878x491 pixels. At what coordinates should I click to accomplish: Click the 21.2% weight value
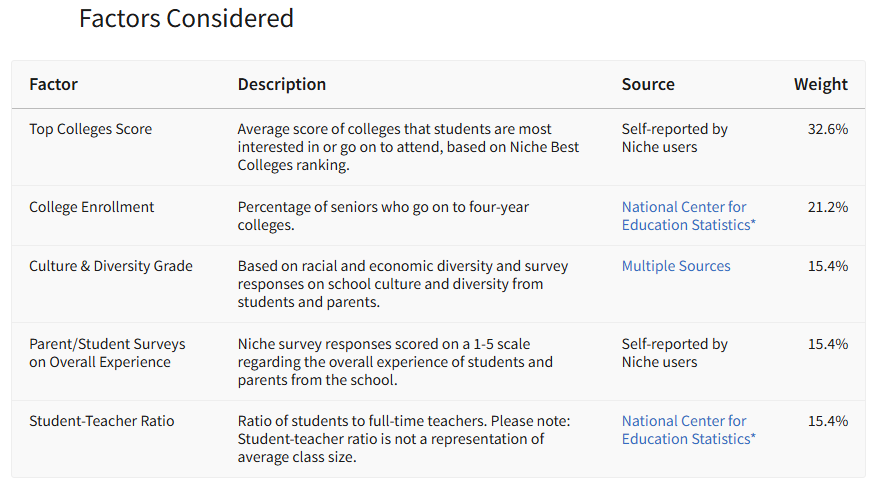point(827,207)
